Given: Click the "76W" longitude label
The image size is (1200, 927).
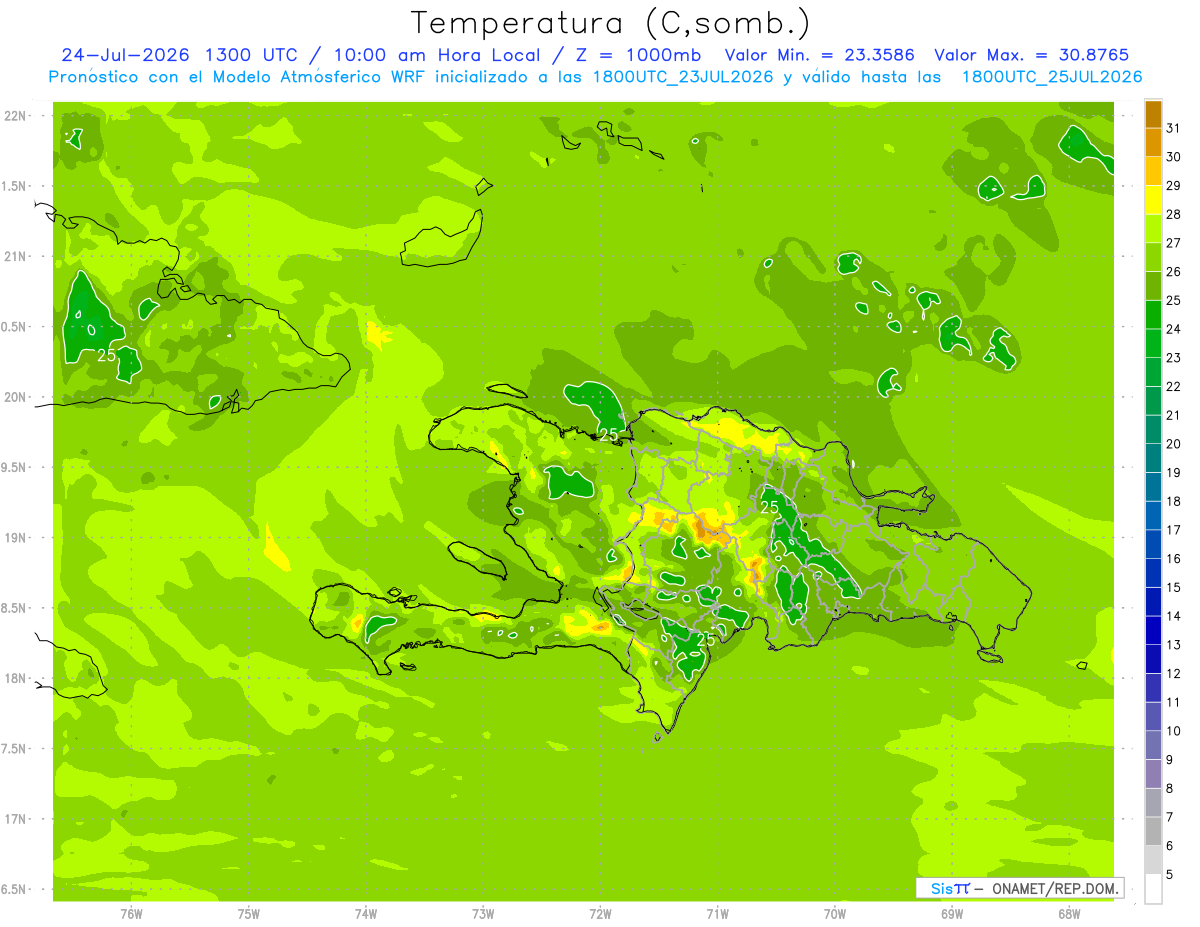Looking at the screenshot, I should pos(130,913).
